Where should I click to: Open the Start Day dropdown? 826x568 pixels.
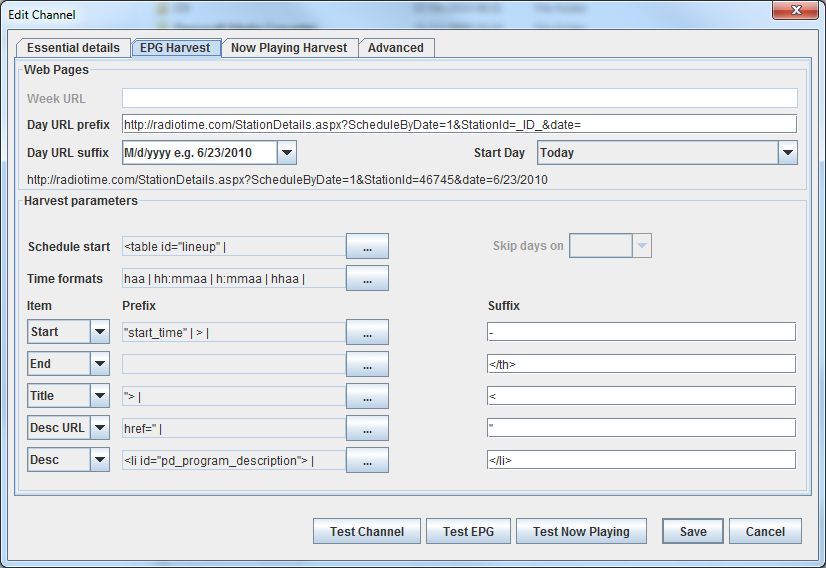[787, 153]
